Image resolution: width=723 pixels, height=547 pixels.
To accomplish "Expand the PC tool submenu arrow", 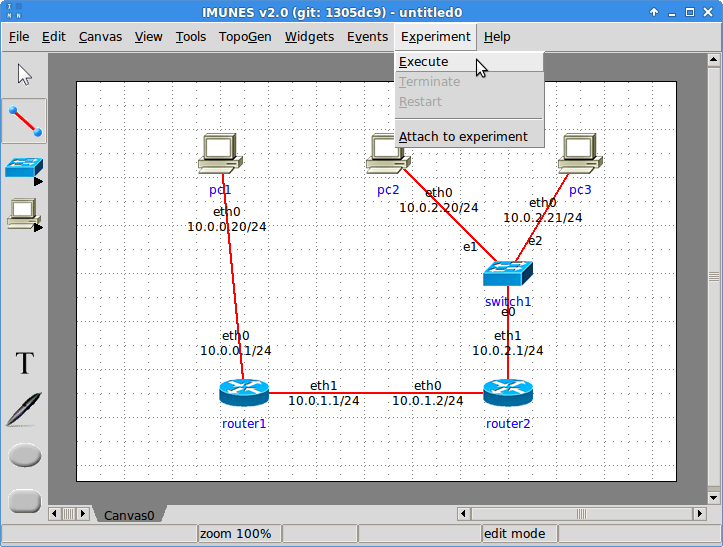I will [38, 227].
